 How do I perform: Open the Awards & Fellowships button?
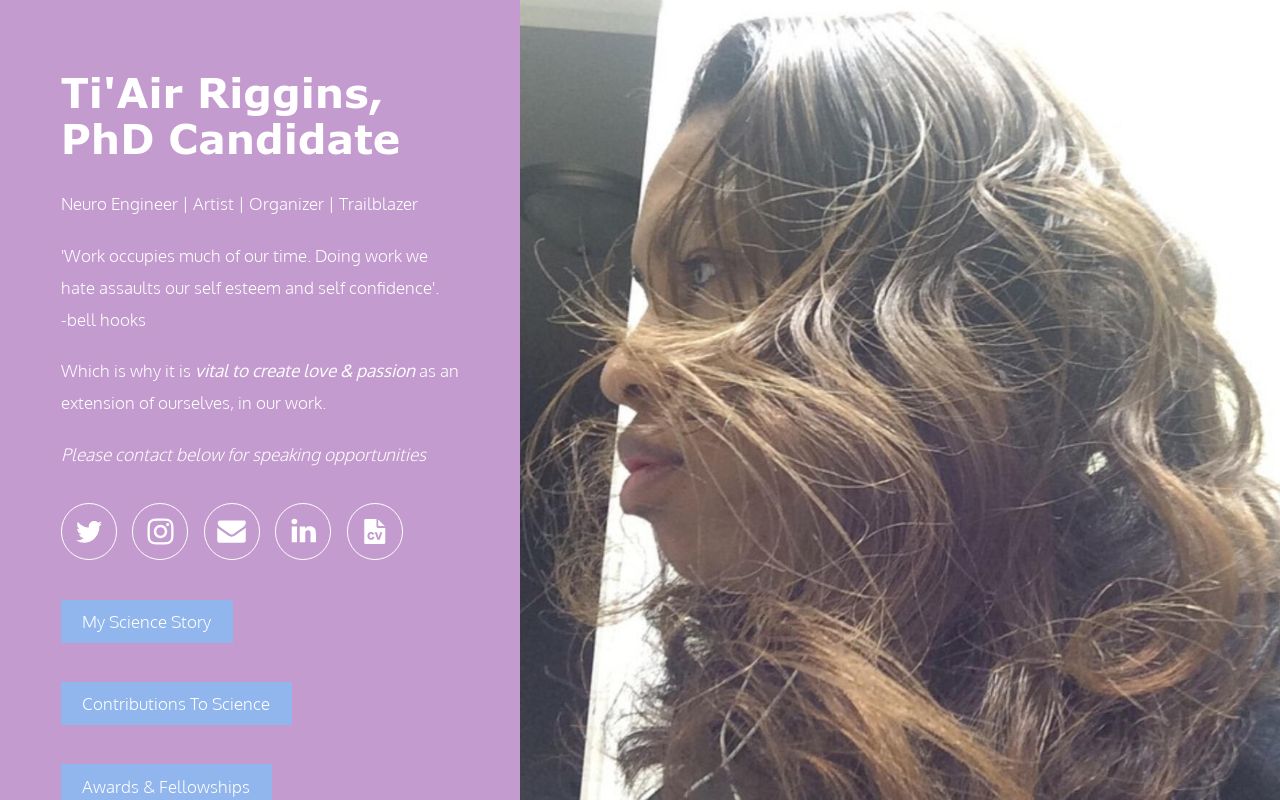coord(166,785)
